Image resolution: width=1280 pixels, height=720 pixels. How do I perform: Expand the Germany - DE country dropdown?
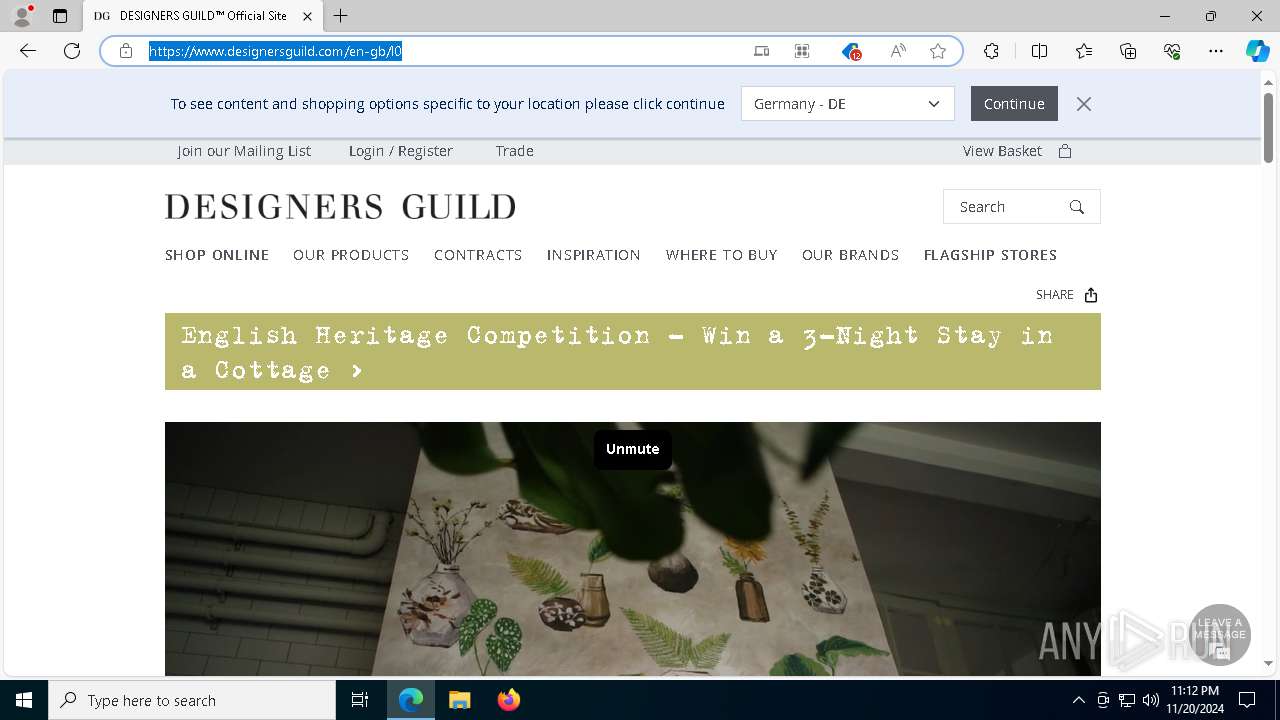(x=848, y=104)
